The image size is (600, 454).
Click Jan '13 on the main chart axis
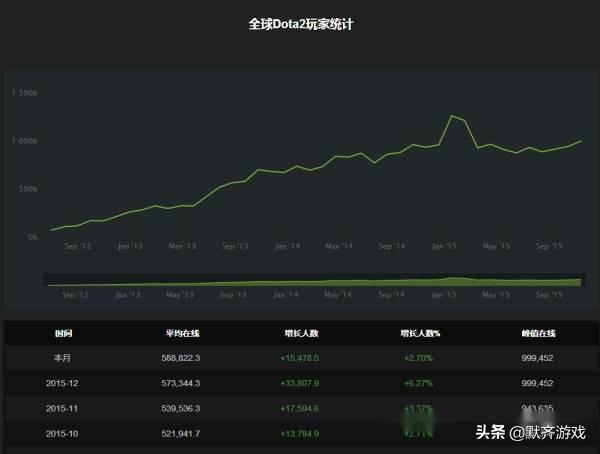[130, 246]
